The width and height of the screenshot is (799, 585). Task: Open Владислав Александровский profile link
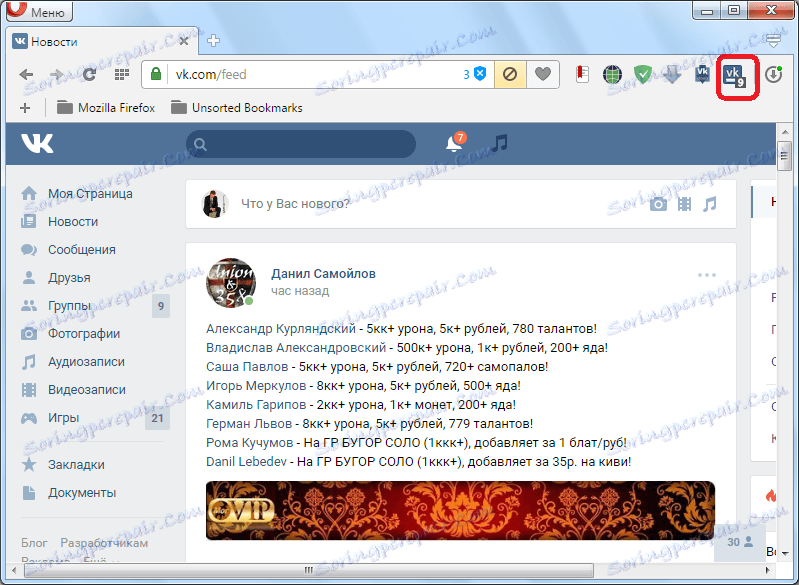coord(296,348)
